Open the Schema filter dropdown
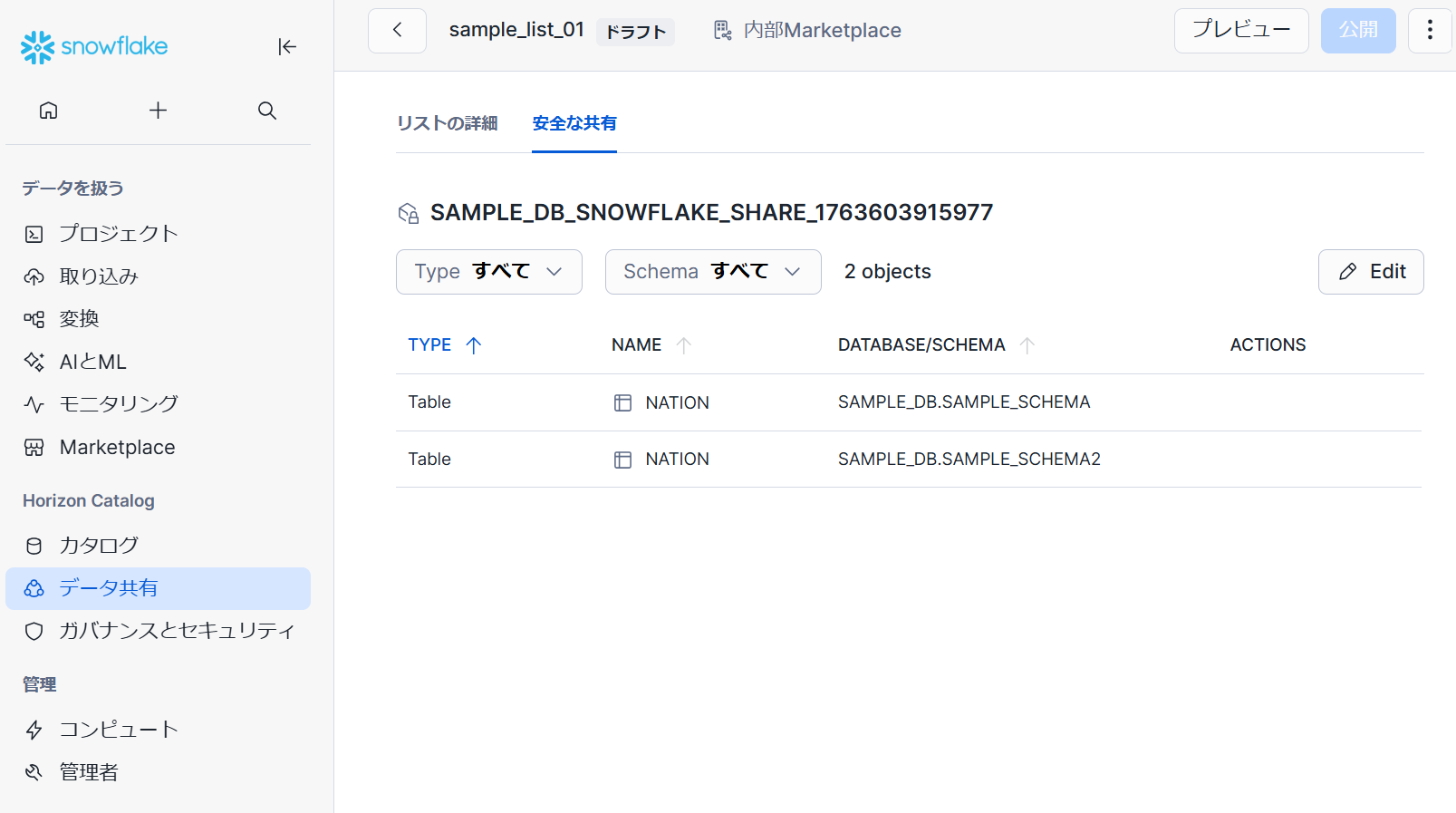1456x813 pixels. pyautogui.click(x=712, y=272)
